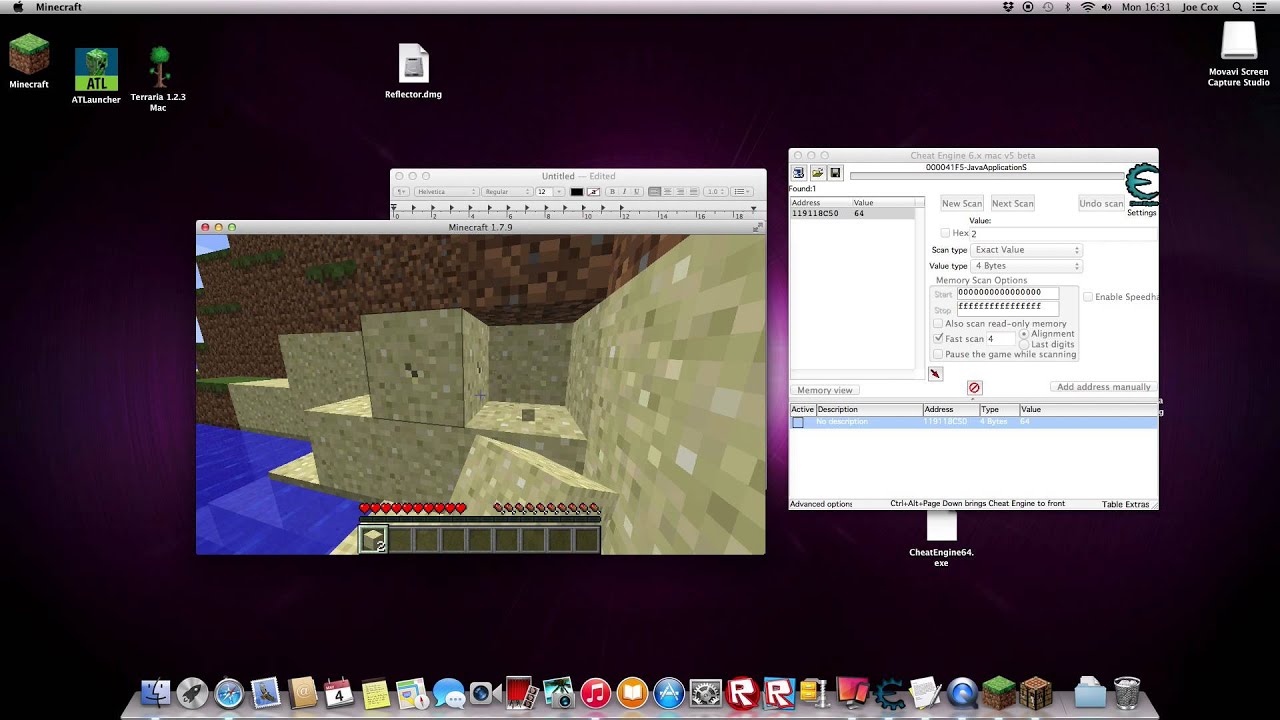Click Wi-Fi status icon in menu bar

coord(1087,7)
